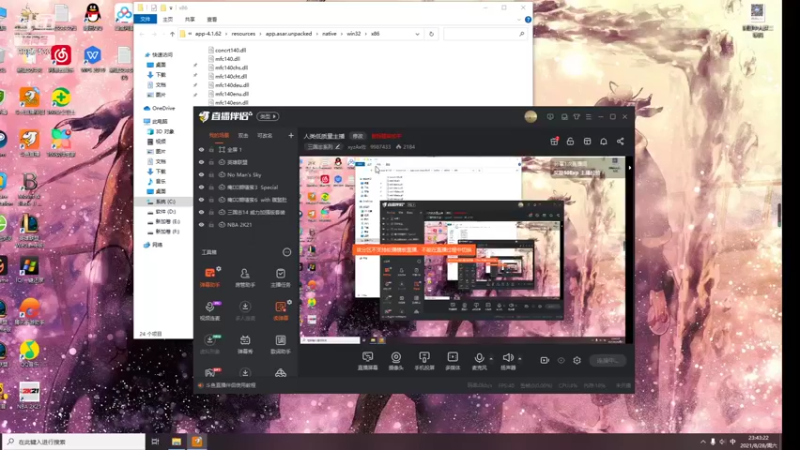Open the 主播任务 checklist icon
The image size is (800, 450).
point(280,277)
